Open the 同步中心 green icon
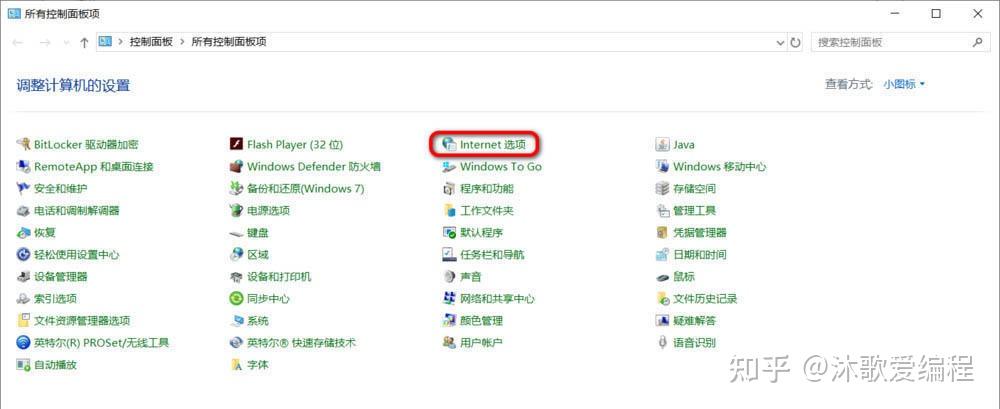The image size is (1000, 409). click(237, 299)
